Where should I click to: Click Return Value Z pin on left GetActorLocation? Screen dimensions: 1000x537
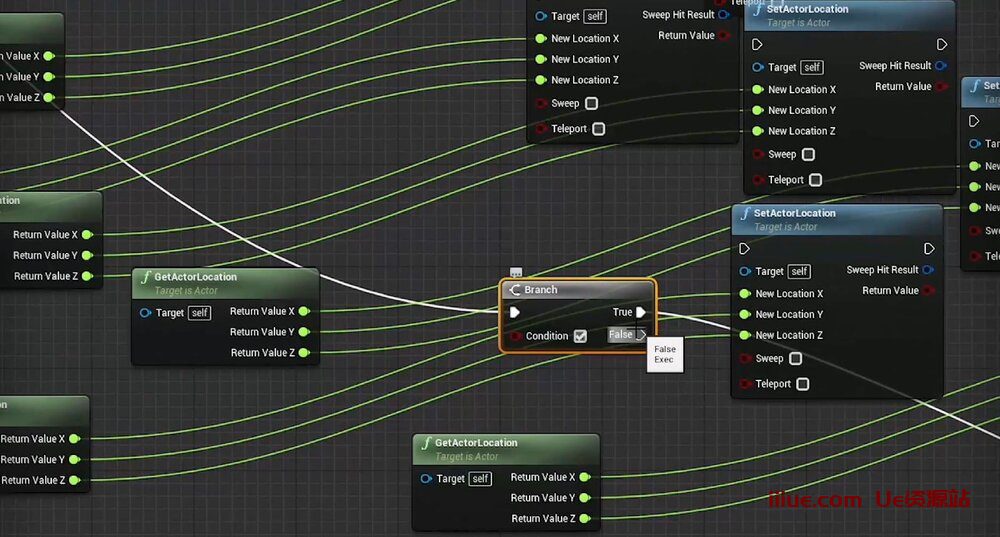point(304,353)
